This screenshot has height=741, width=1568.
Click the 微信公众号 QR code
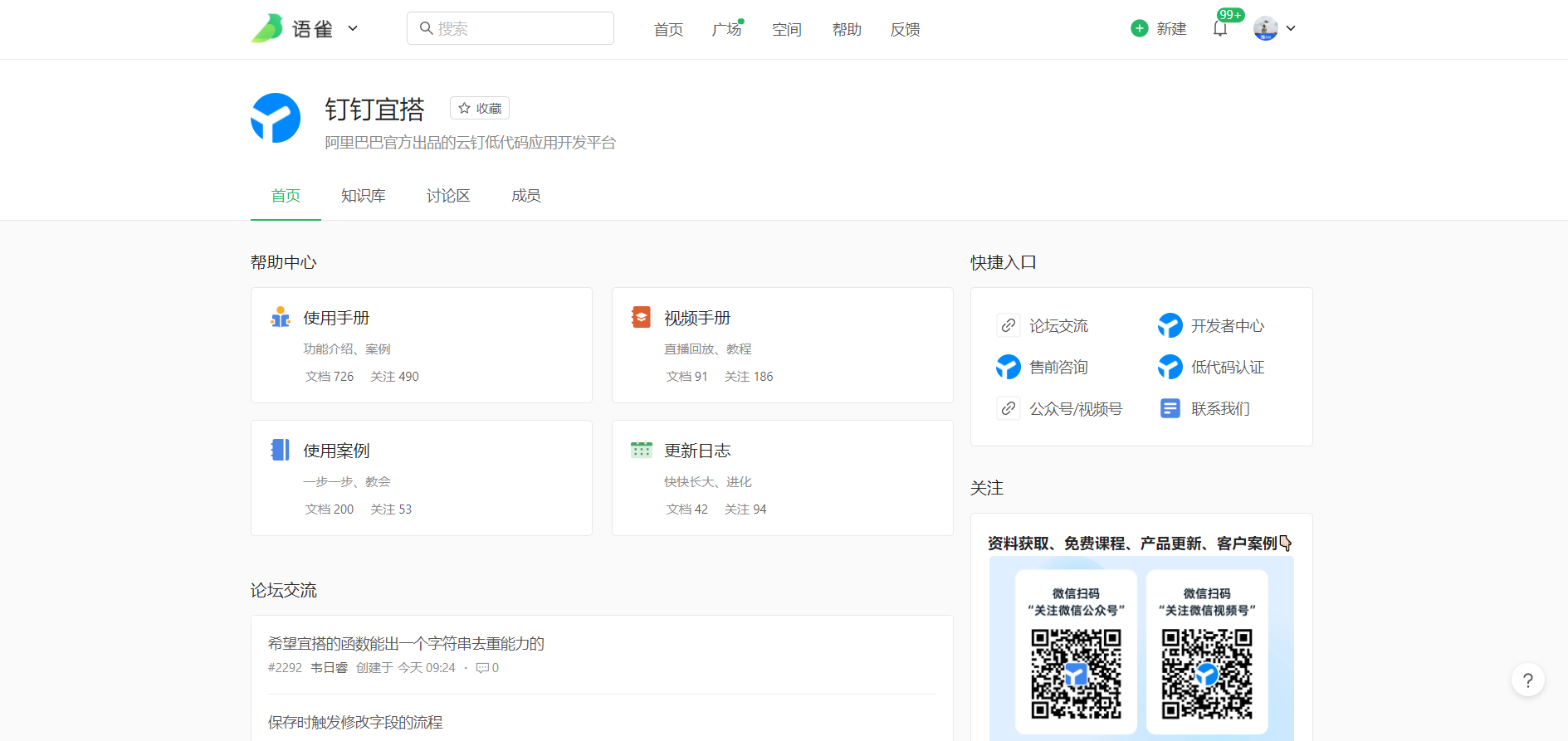1076,674
